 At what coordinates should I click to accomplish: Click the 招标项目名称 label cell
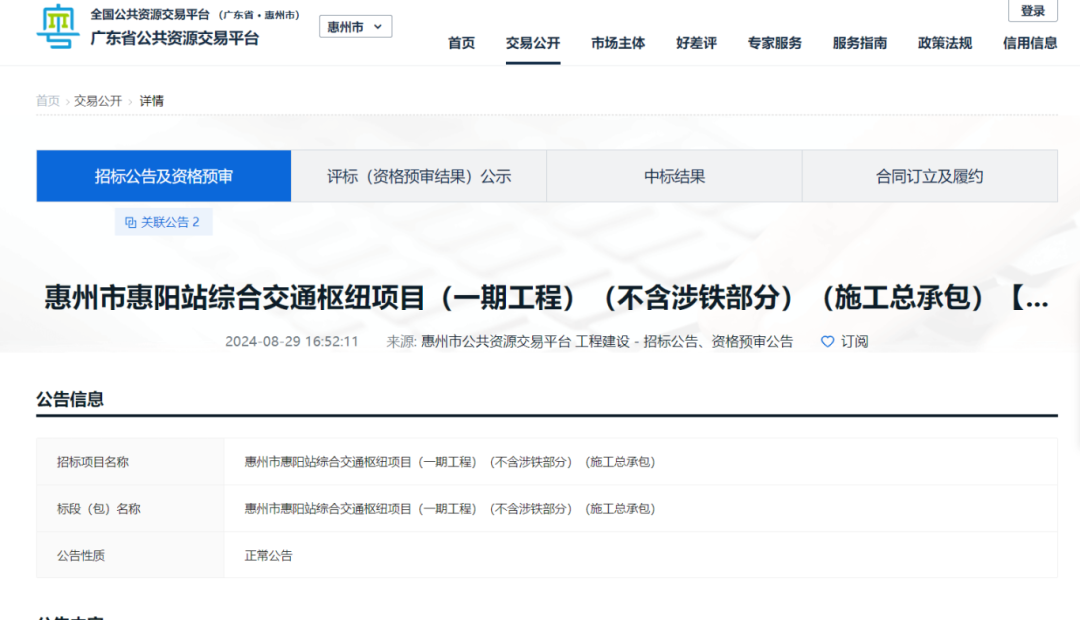click(130, 462)
